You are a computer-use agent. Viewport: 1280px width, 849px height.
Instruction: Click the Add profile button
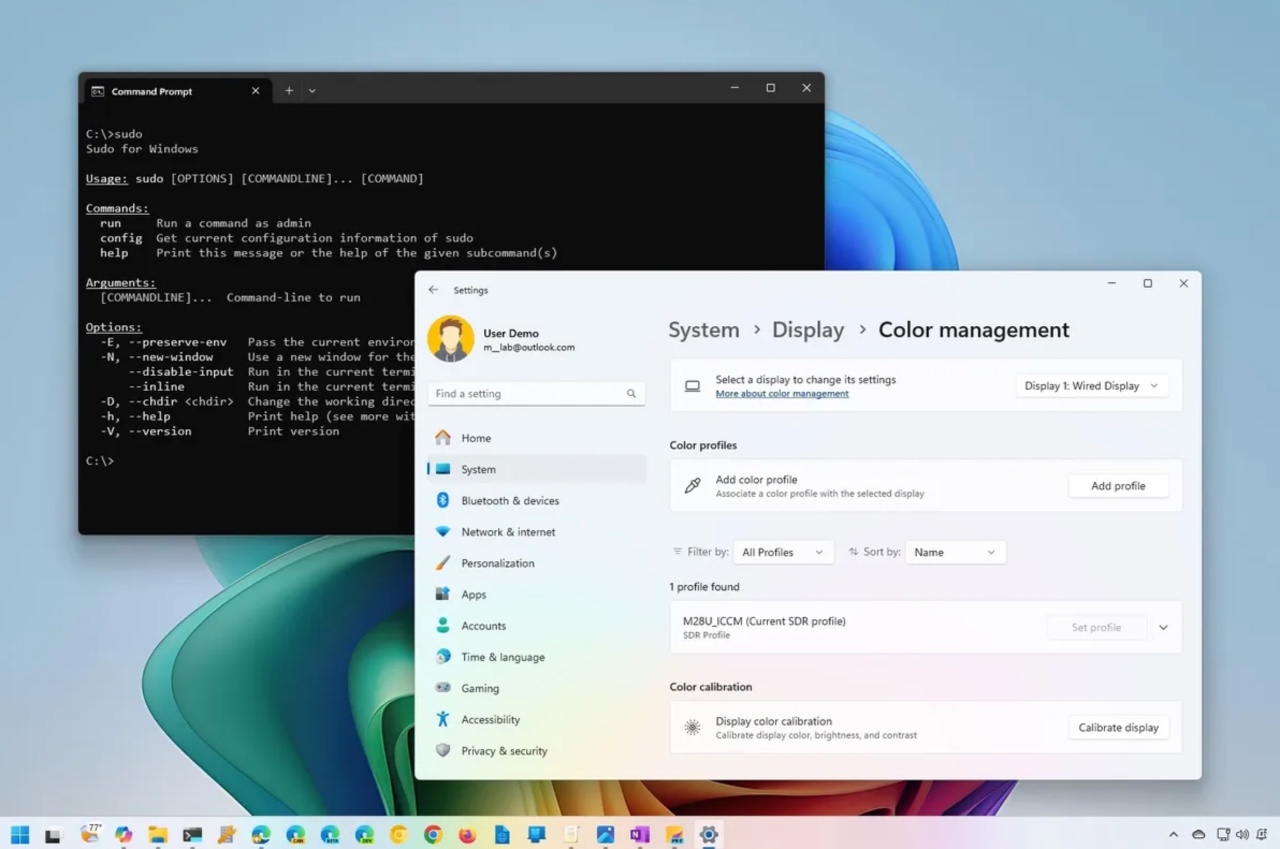1118,486
